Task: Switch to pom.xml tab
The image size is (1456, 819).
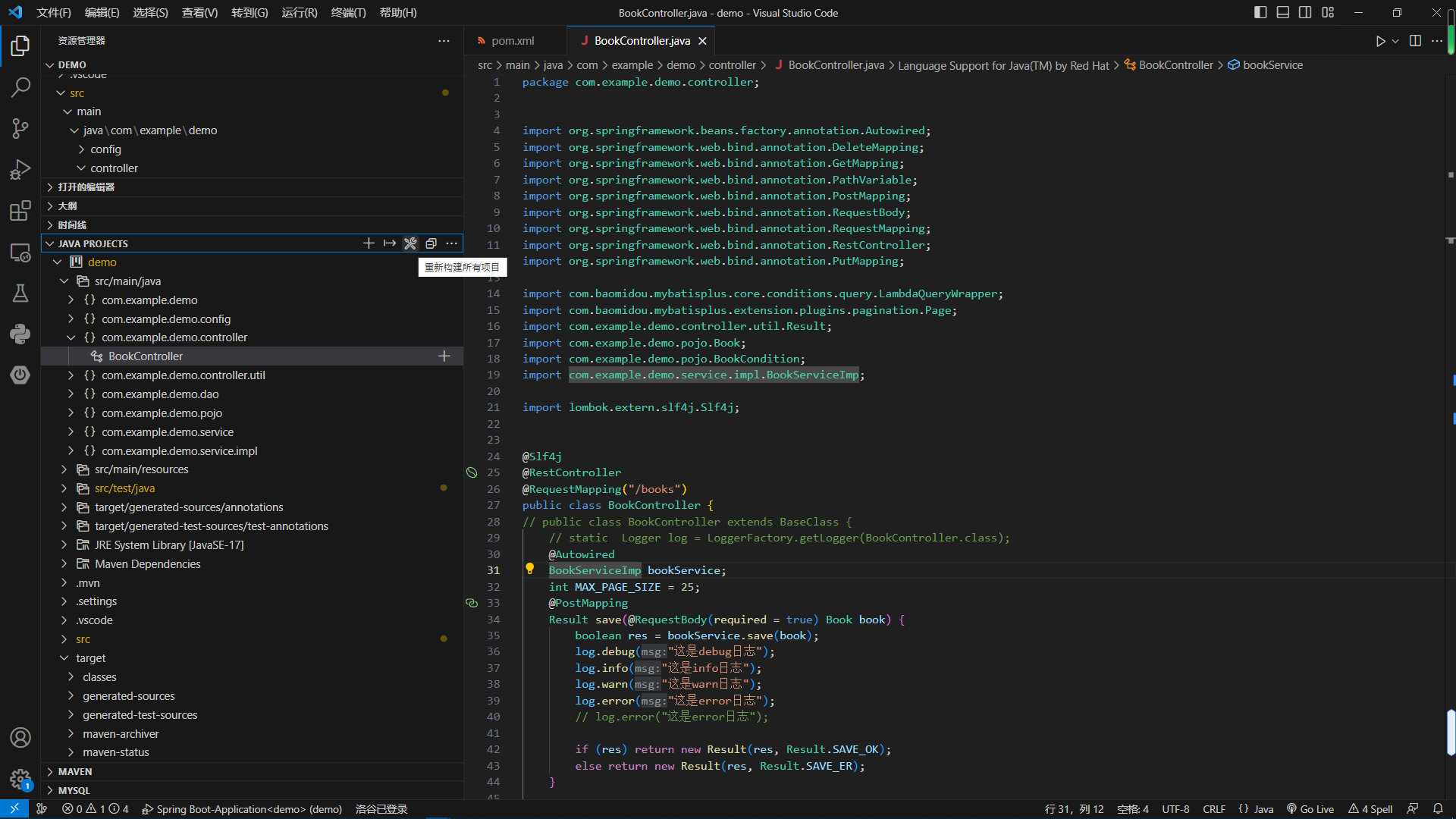Action: [x=513, y=41]
